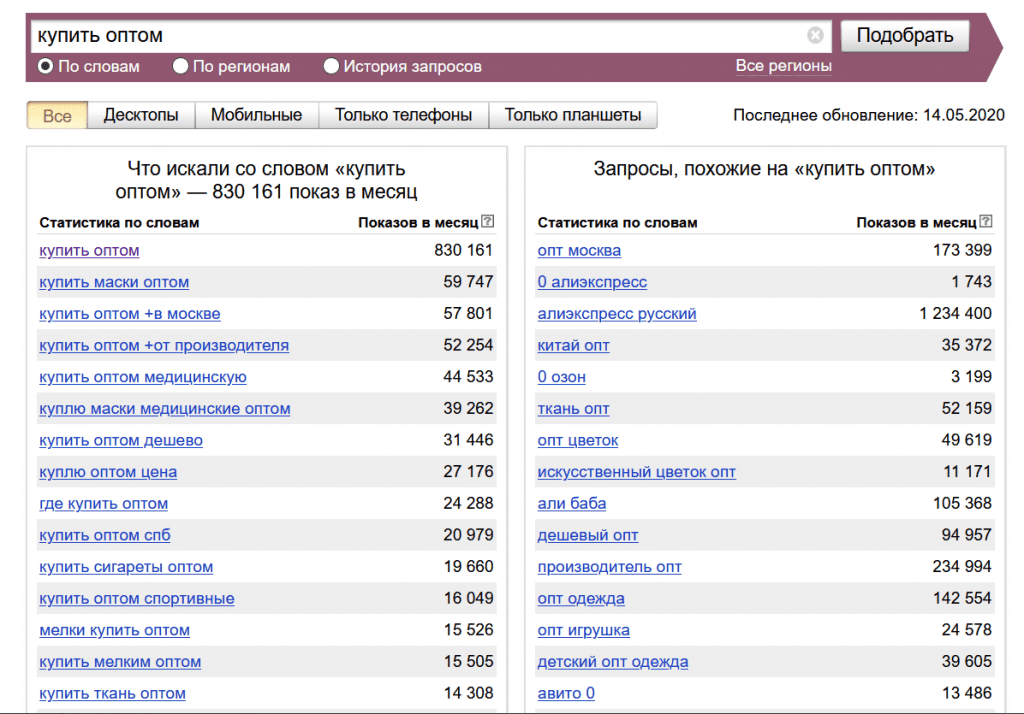Click help icon beside left 'Показов в месяц'

click(487, 222)
